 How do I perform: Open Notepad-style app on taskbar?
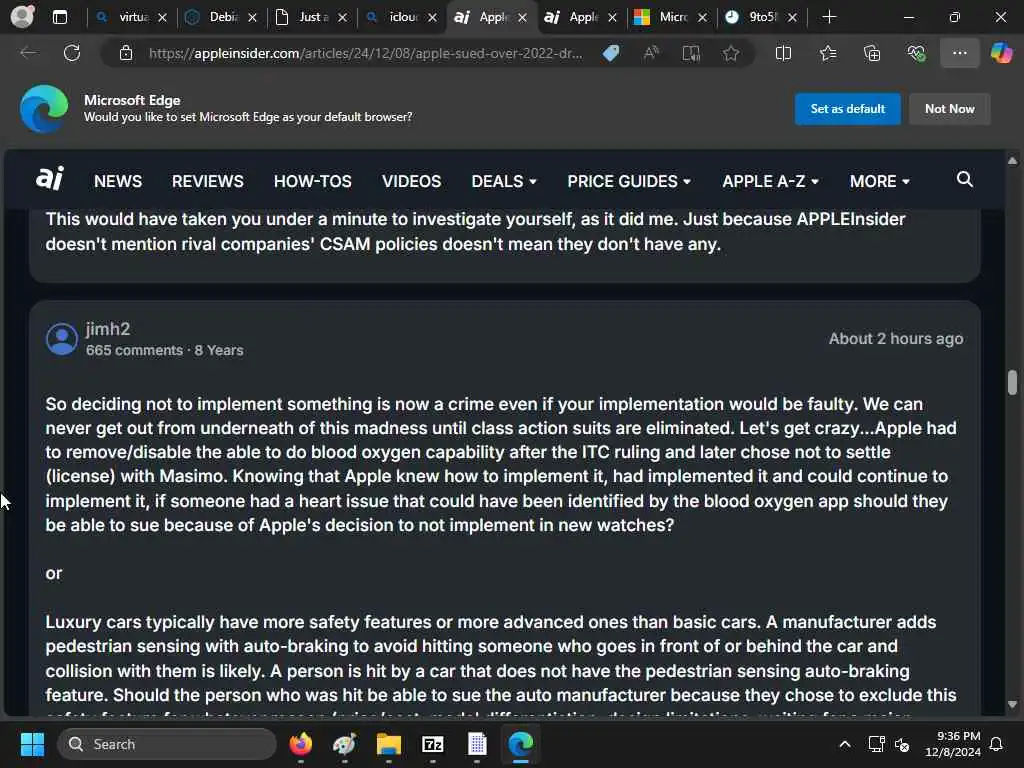pos(477,744)
